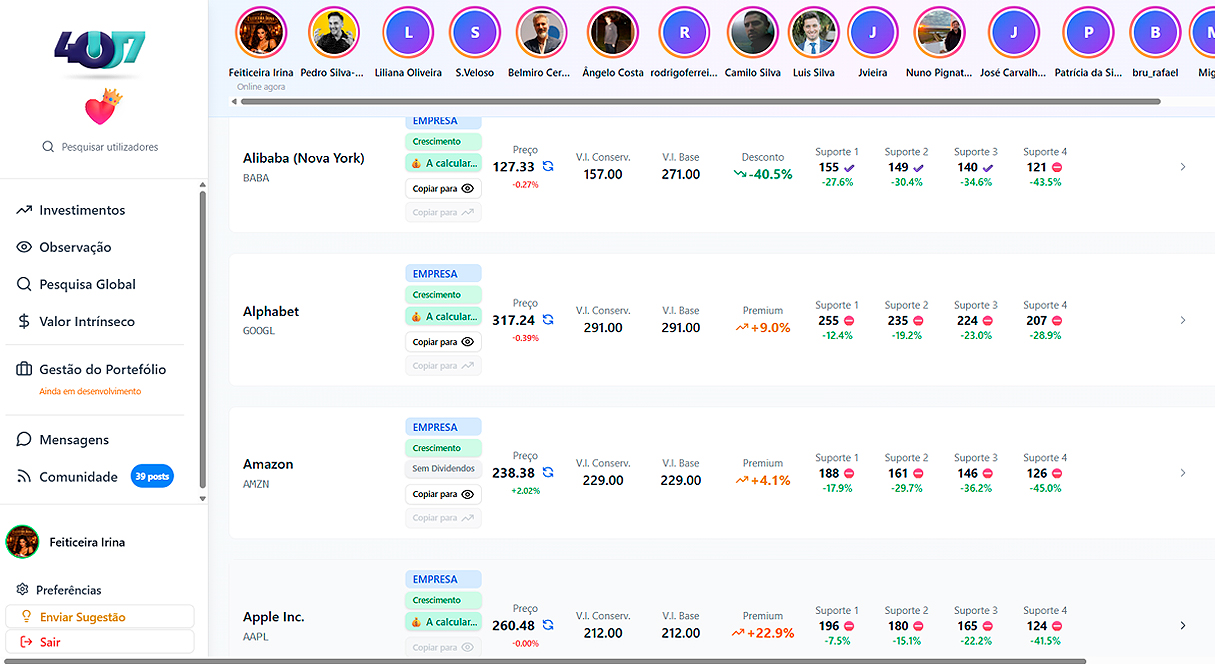The image size is (1215, 664).
Task: Click the Enviar Sugestão button
Action: click(100, 617)
